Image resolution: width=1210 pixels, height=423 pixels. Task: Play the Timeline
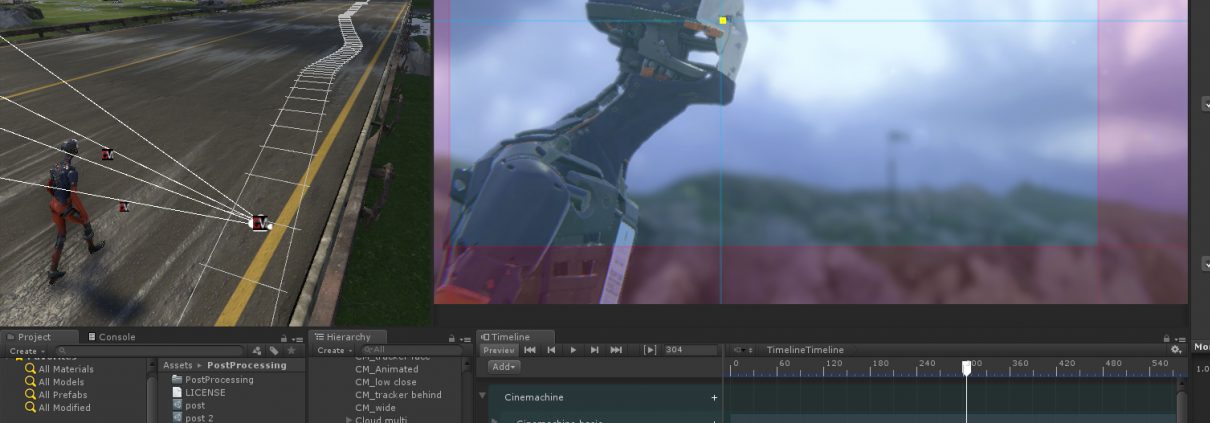[573, 350]
